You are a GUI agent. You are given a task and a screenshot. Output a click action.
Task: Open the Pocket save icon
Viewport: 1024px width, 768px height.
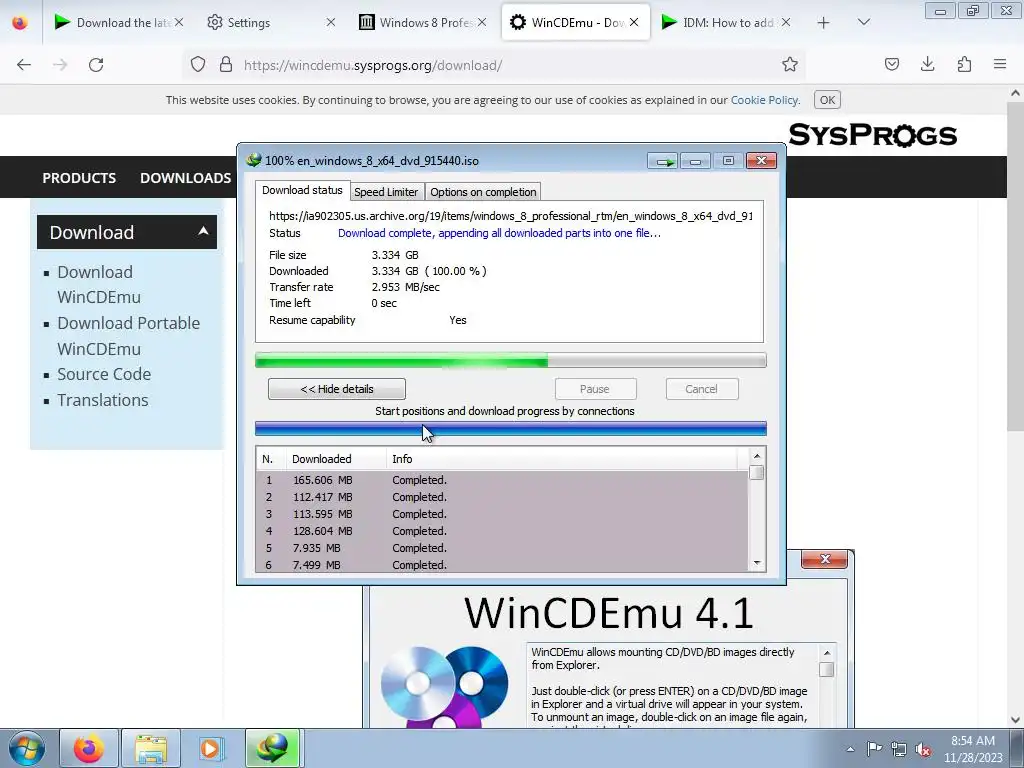[x=892, y=65]
